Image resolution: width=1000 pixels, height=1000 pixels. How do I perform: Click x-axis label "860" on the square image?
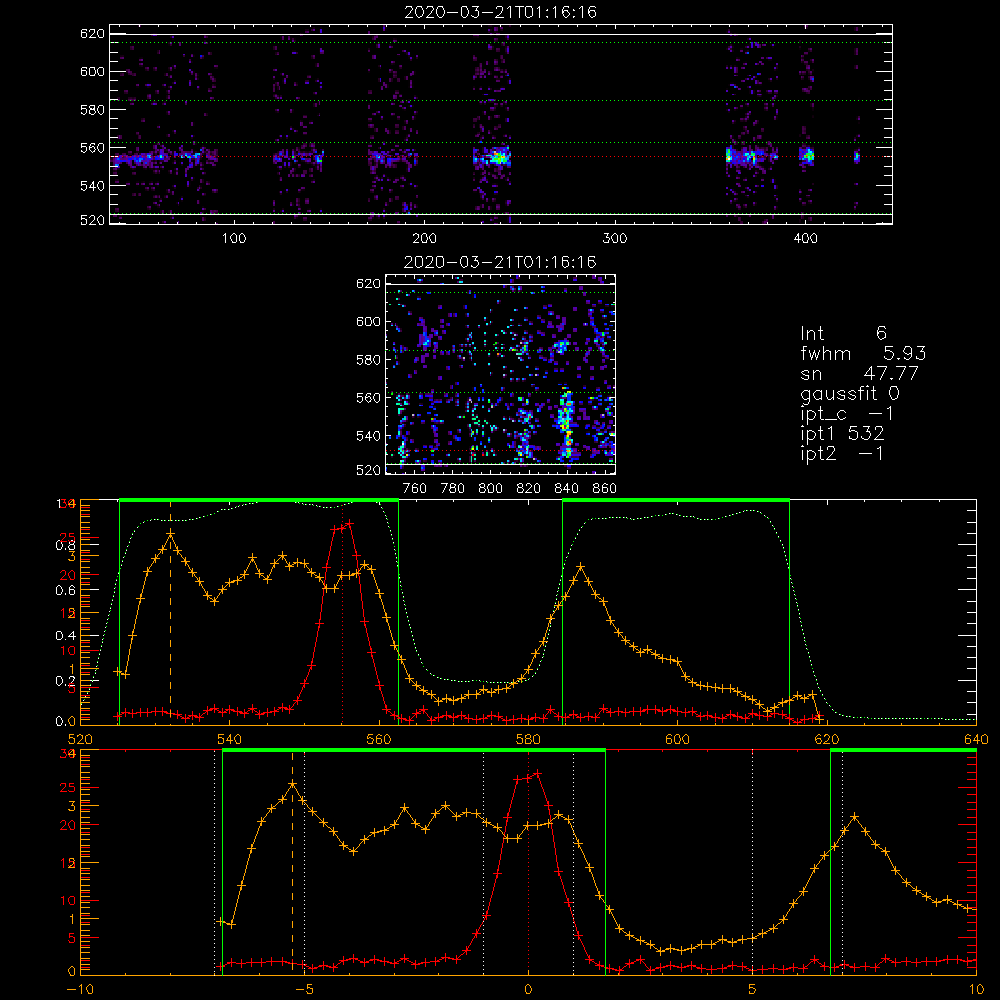605,489
